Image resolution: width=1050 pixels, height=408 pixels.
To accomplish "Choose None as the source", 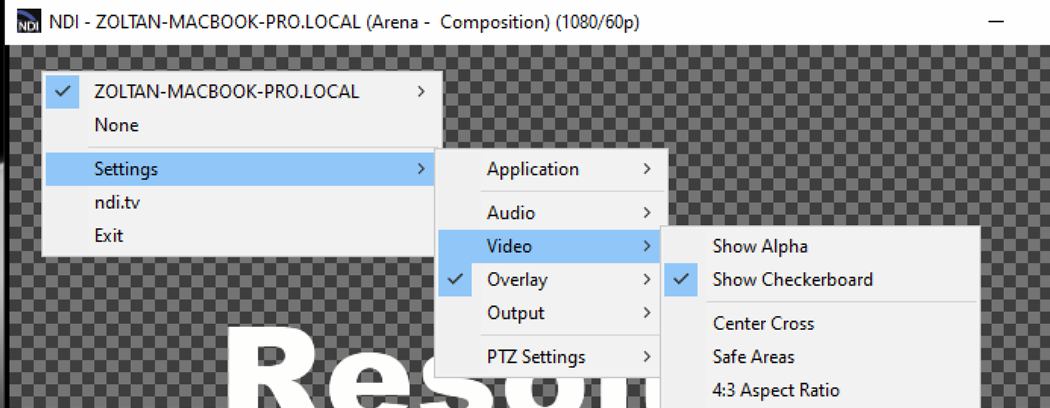I will (x=117, y=126).
